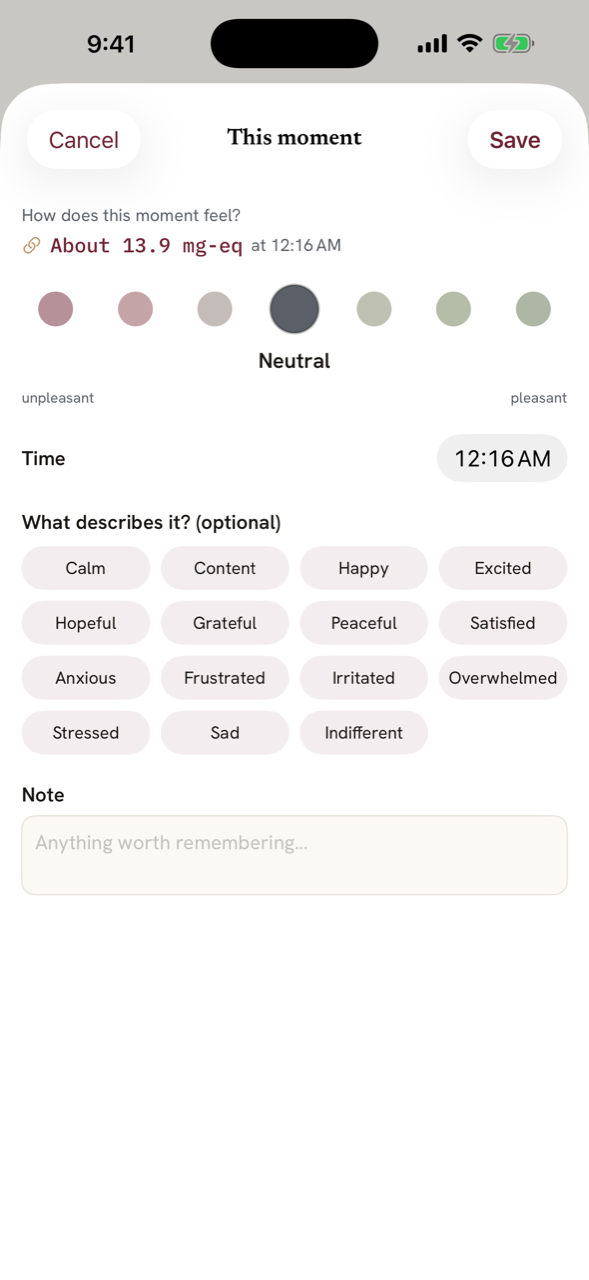Save this moment entry
The height and width of the screenshot is (1280, 589).
pos(515,140)
